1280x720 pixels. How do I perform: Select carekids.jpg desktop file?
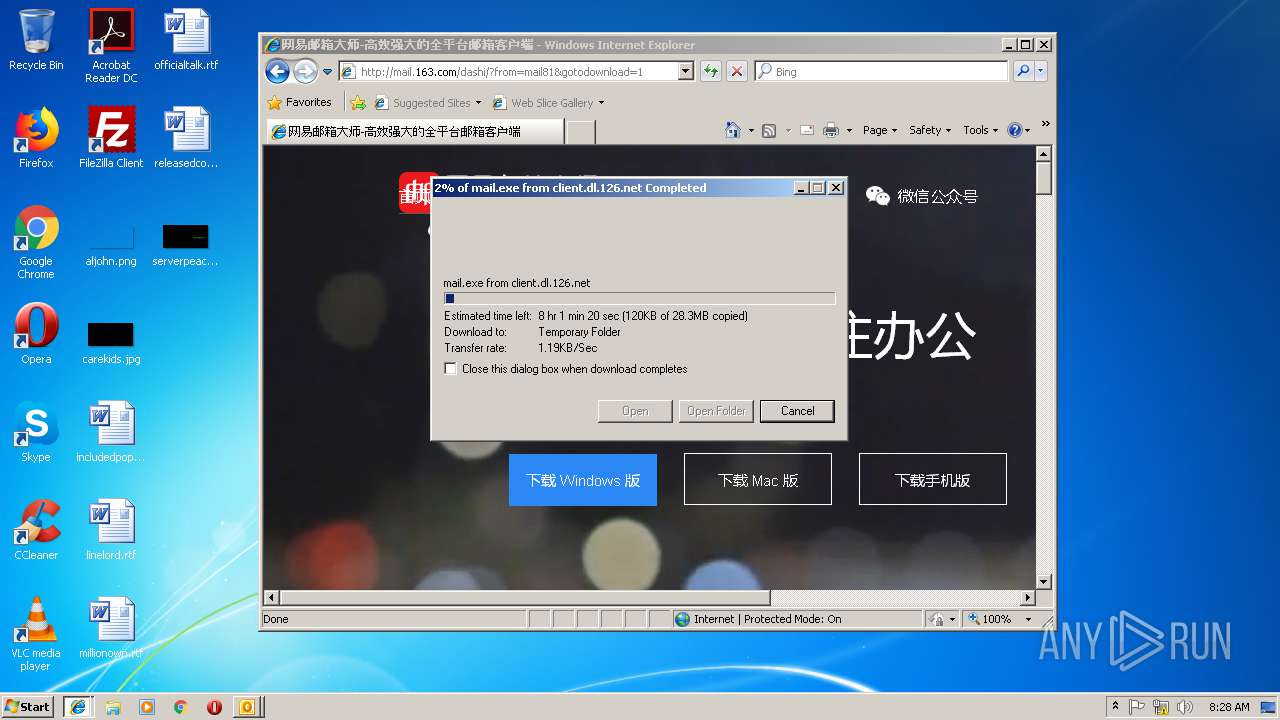(111, 342)
